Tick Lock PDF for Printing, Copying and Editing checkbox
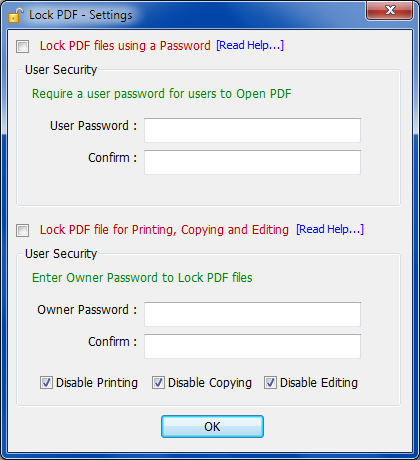 click(x=23, y=230)
